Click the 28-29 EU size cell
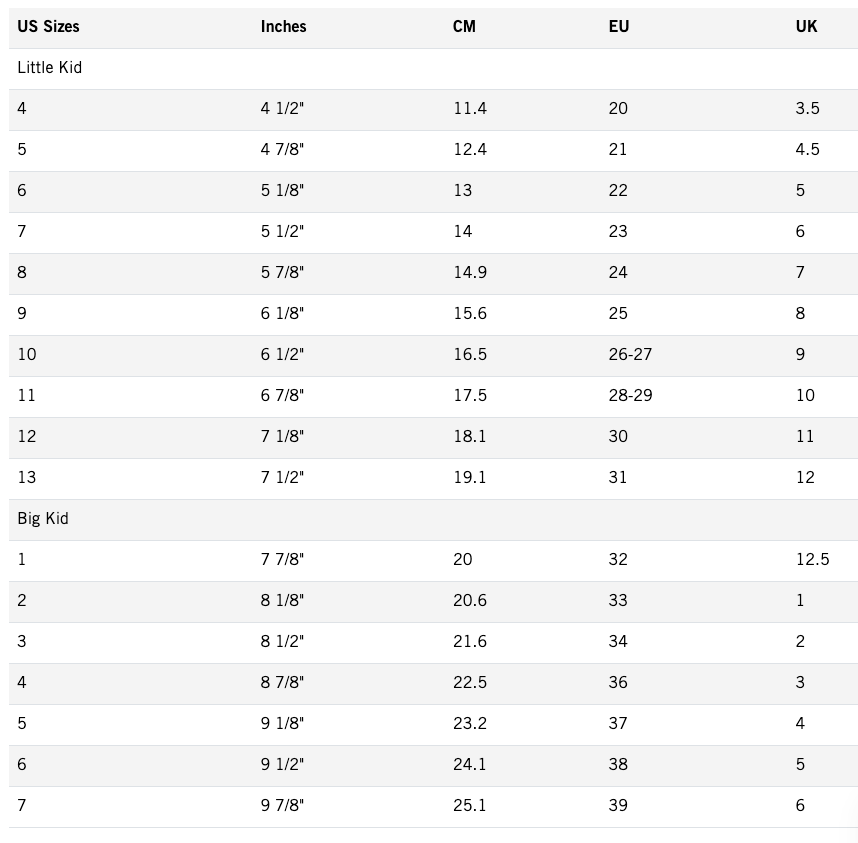858x843 pixels. (x=630, y=396)
